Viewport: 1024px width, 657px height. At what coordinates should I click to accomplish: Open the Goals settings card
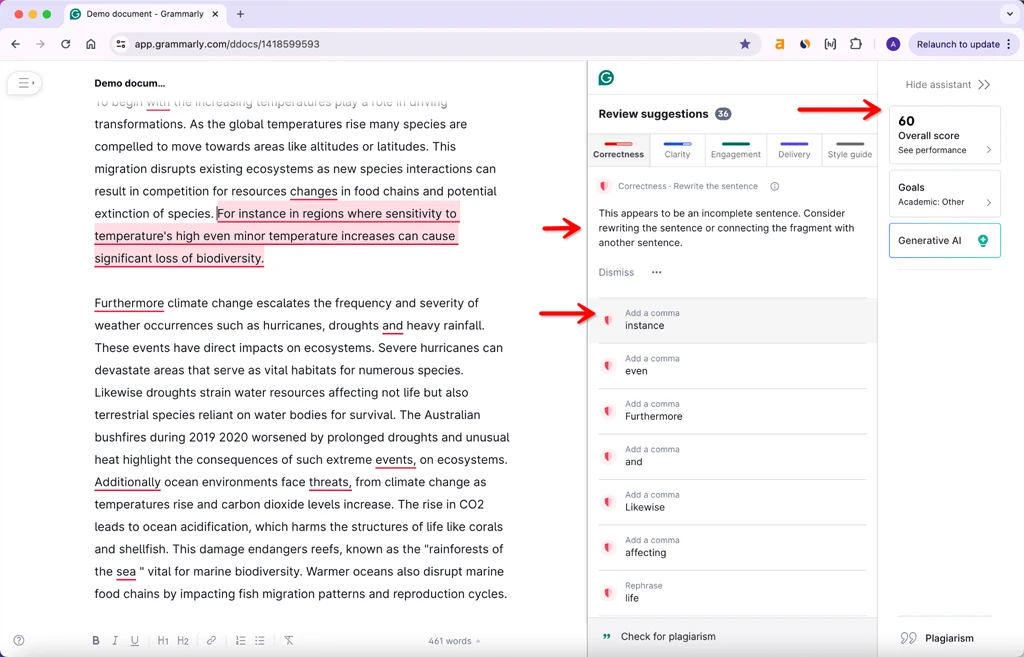944,194
